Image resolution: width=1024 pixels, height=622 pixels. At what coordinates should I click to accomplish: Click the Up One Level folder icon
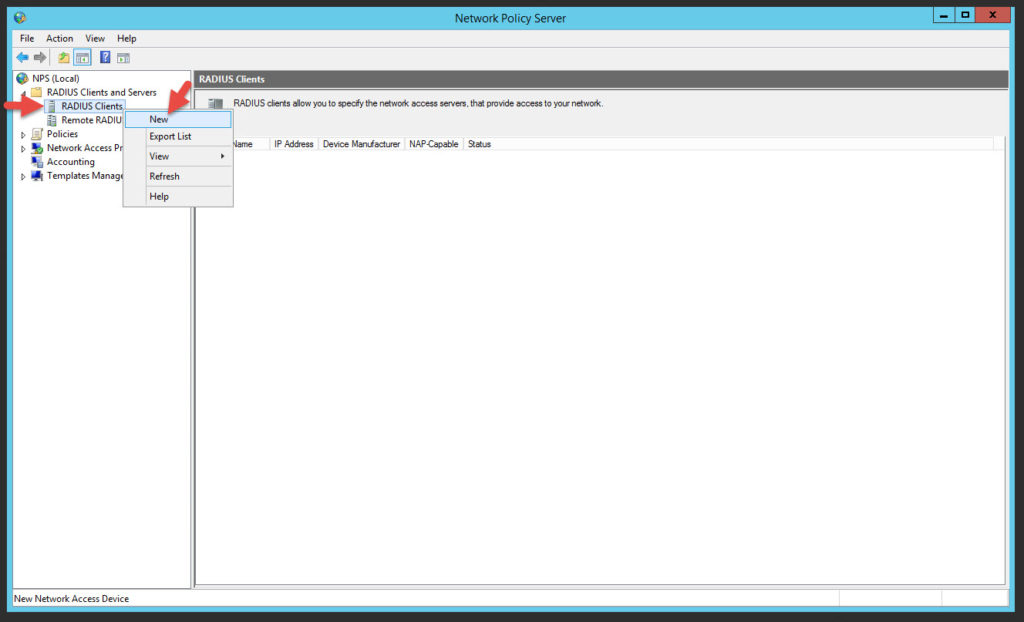click(64, 58)
